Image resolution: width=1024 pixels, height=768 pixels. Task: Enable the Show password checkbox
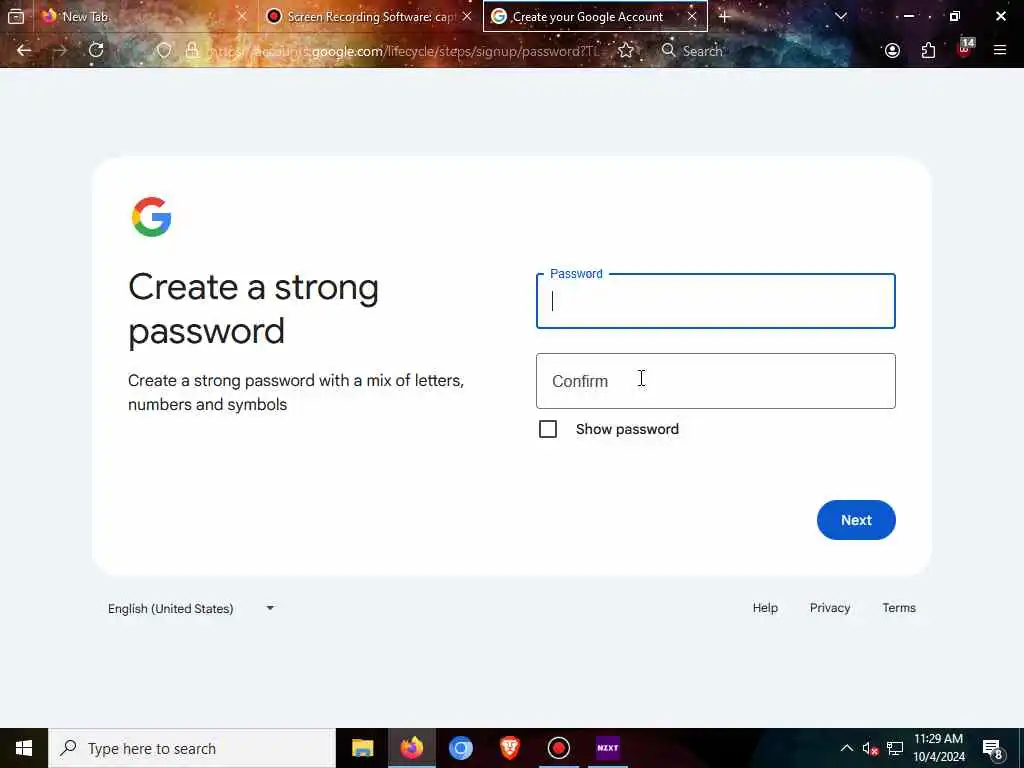pos(548,429)
